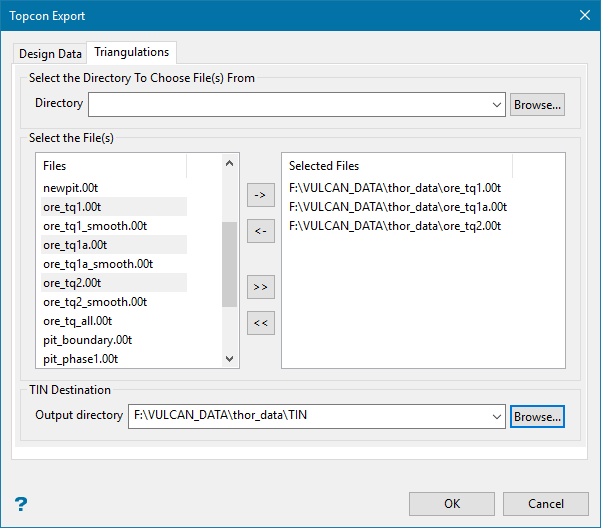Select ore_tq1a.00t path in Selected Files
This screenshot has height=528, width=601.
397,207
